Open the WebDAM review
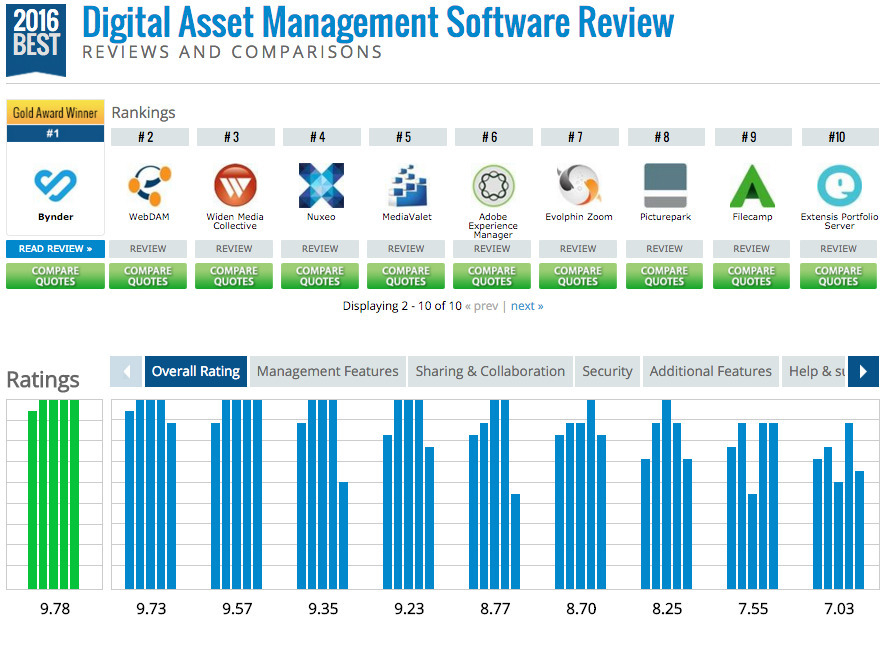Screen dimensions: 885x645 148,249
